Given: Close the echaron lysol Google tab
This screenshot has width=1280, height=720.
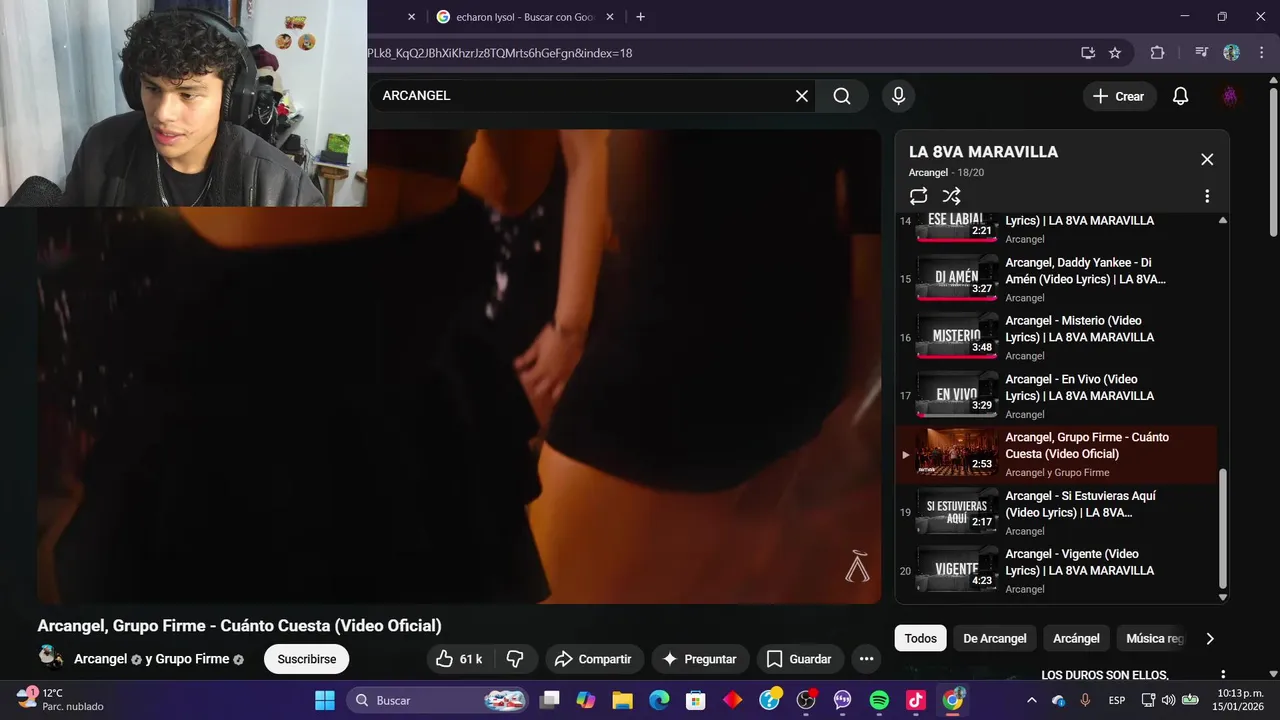Looking at the screenshot, I should (608, 17).
